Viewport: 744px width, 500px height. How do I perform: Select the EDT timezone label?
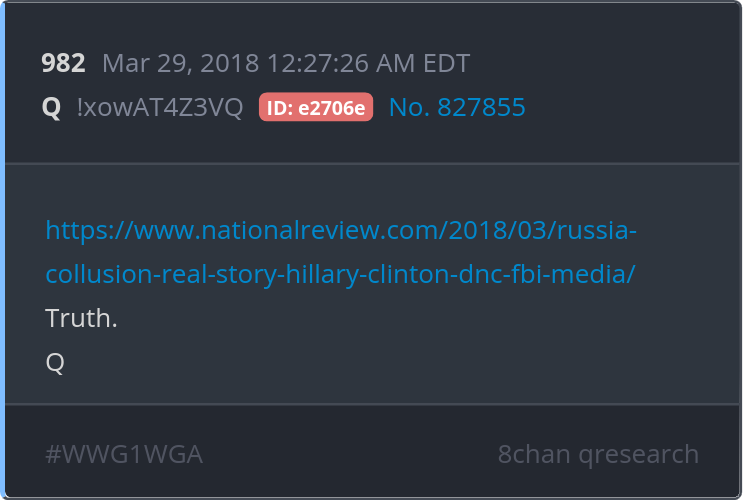446,63
